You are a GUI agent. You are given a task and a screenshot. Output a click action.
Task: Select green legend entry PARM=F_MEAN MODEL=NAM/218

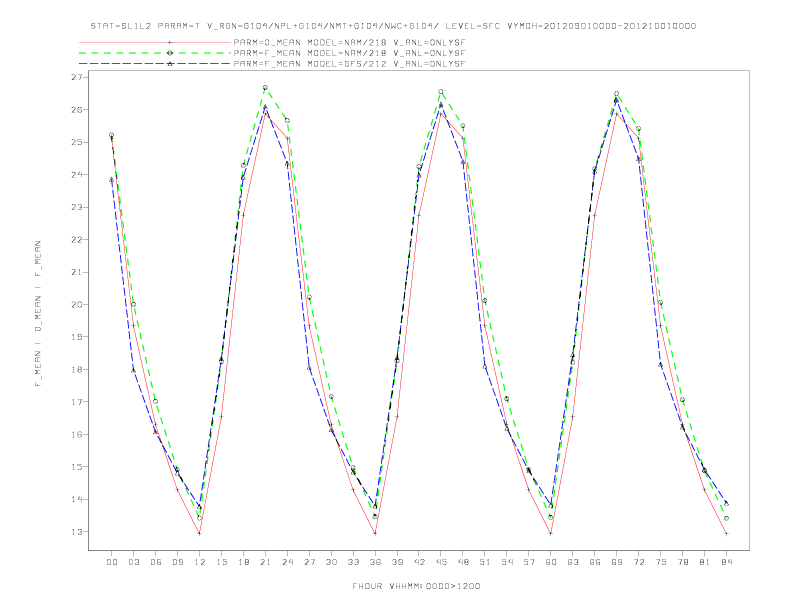(349, 53)
